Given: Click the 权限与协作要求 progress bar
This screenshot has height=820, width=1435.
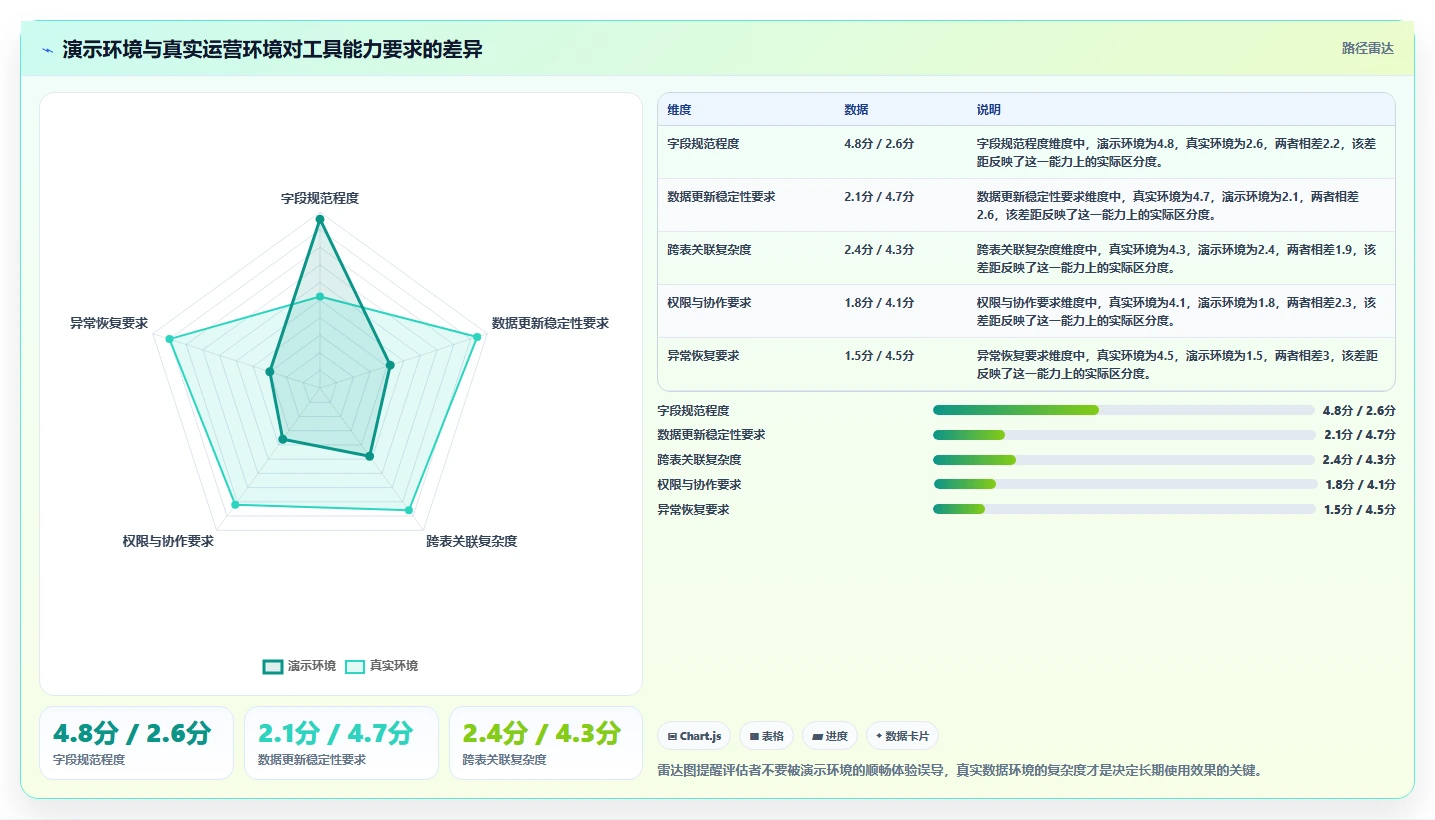Looking at the screenshot, I should 1124,484.
